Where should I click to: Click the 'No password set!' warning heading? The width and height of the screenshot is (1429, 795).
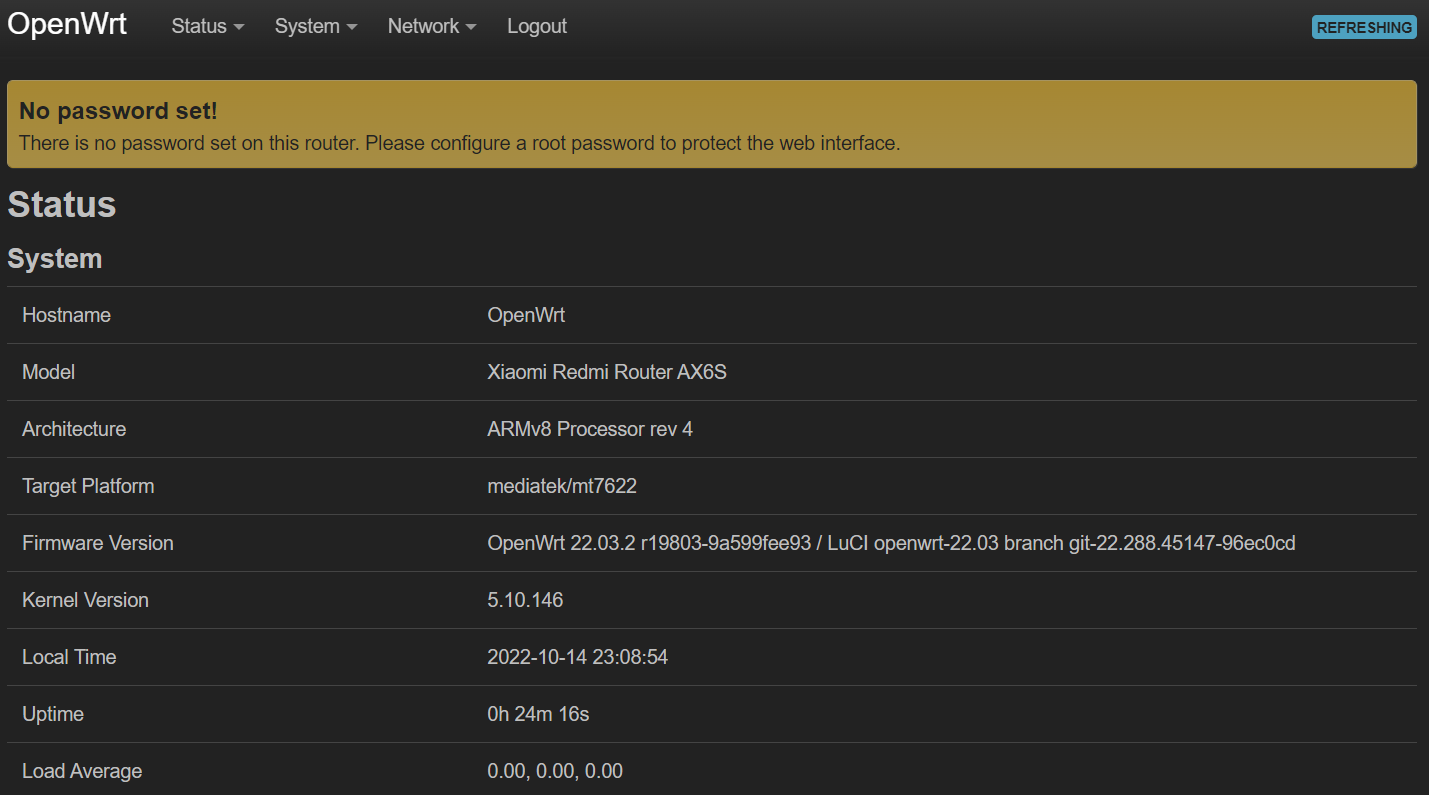118,111
